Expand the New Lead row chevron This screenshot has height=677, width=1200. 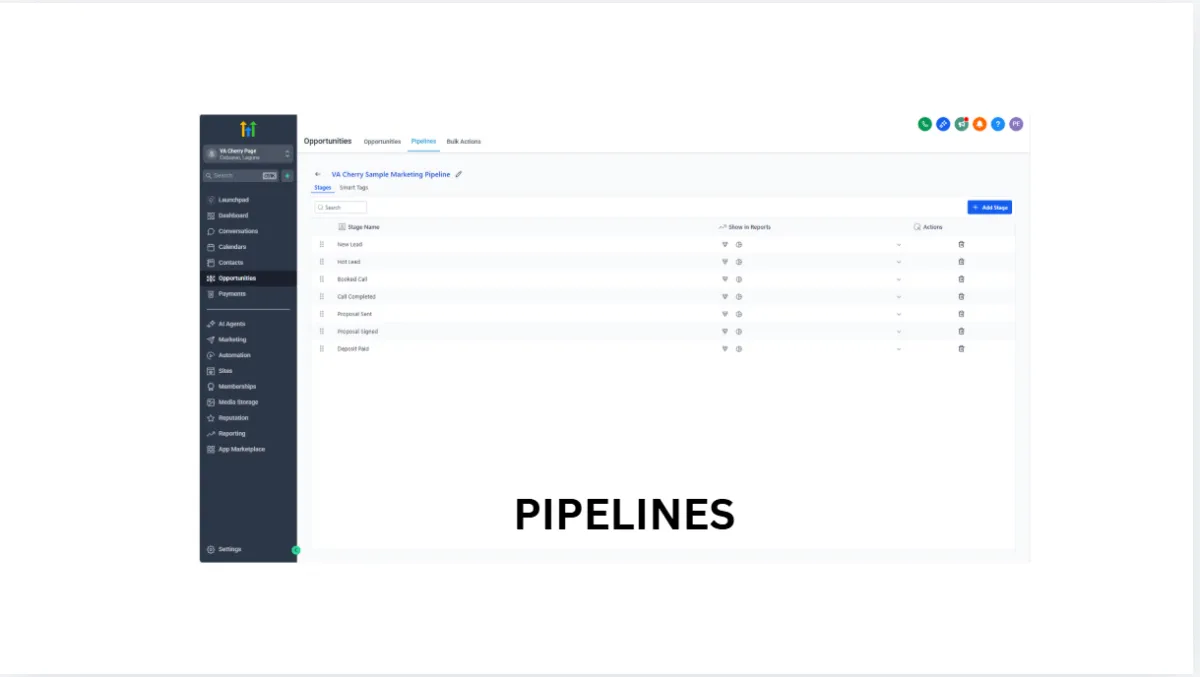coord(898,245)
